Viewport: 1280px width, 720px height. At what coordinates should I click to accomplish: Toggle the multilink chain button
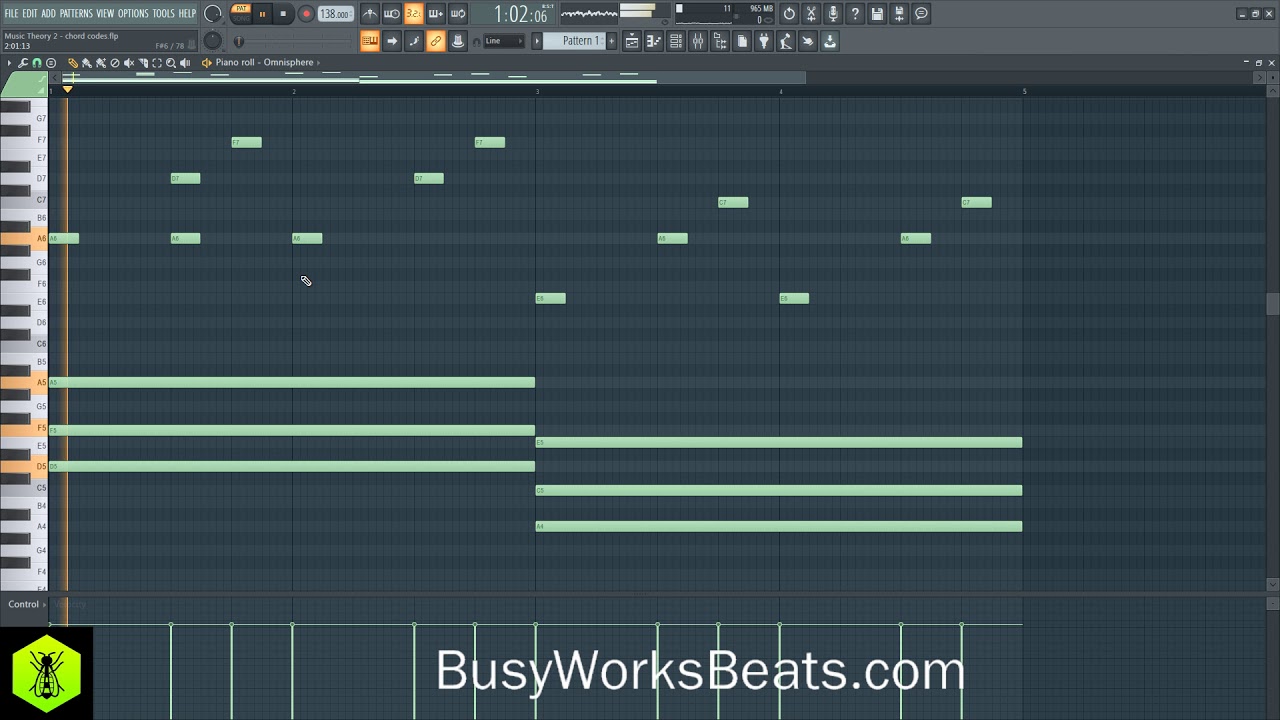(x=436, y=41)
